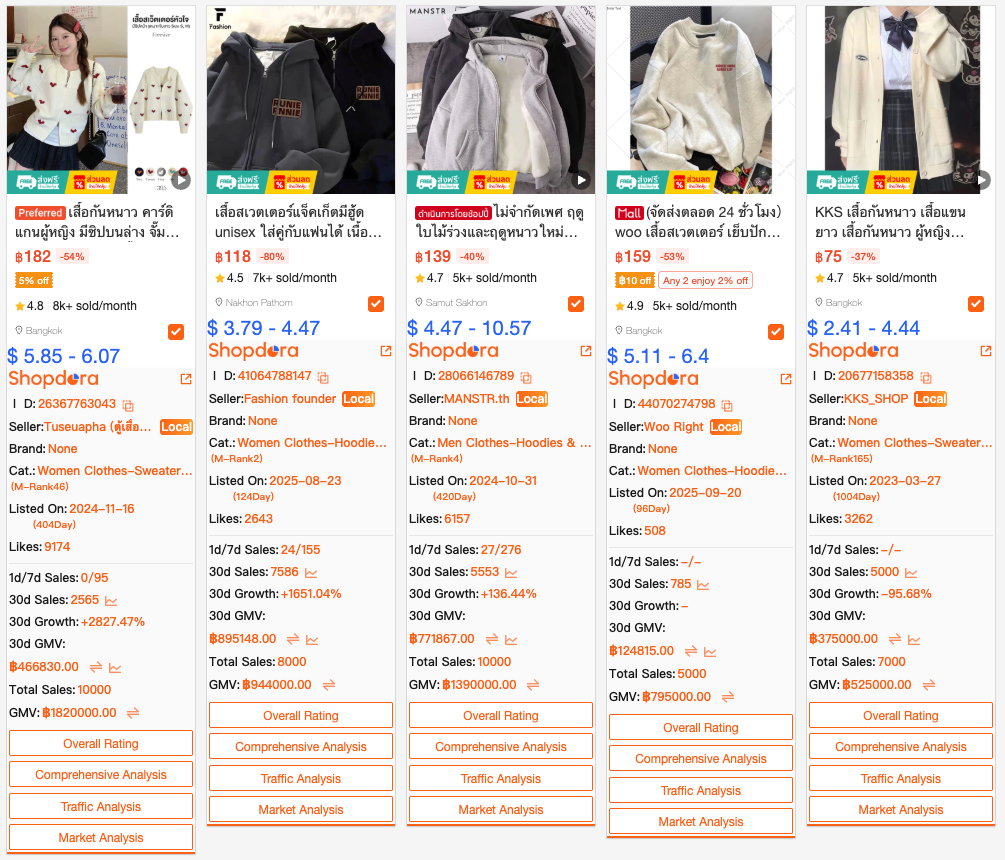The width and height of the screenshot is (1005, 860).
Task: Show 30d sales trend chart for 7586
Action: coord(311,572)
